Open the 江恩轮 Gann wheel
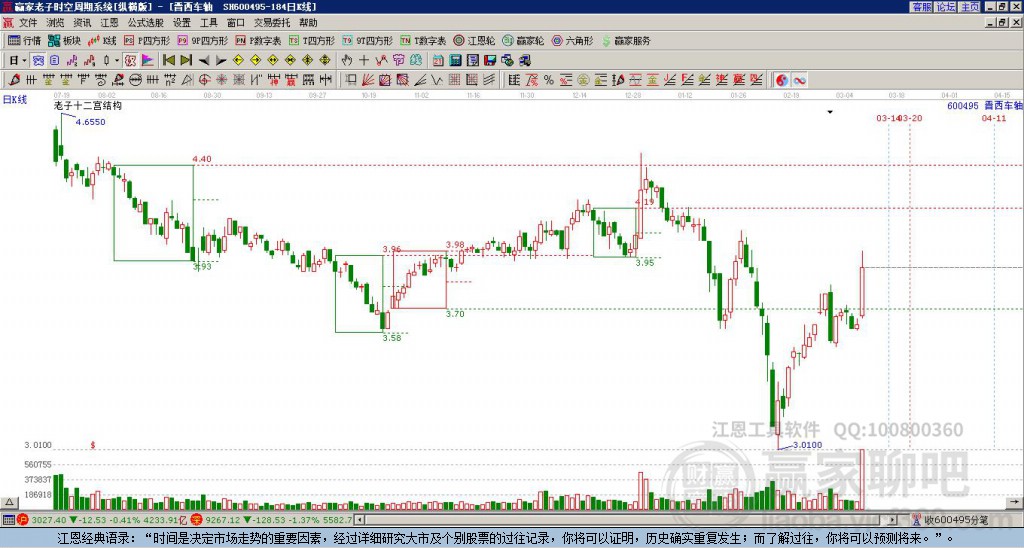1024x548 pixels. point(474,40)
